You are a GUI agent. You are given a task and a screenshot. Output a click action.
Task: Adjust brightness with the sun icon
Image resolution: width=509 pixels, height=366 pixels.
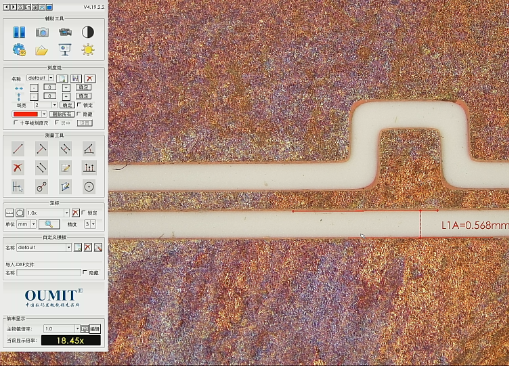coord(88,50)
